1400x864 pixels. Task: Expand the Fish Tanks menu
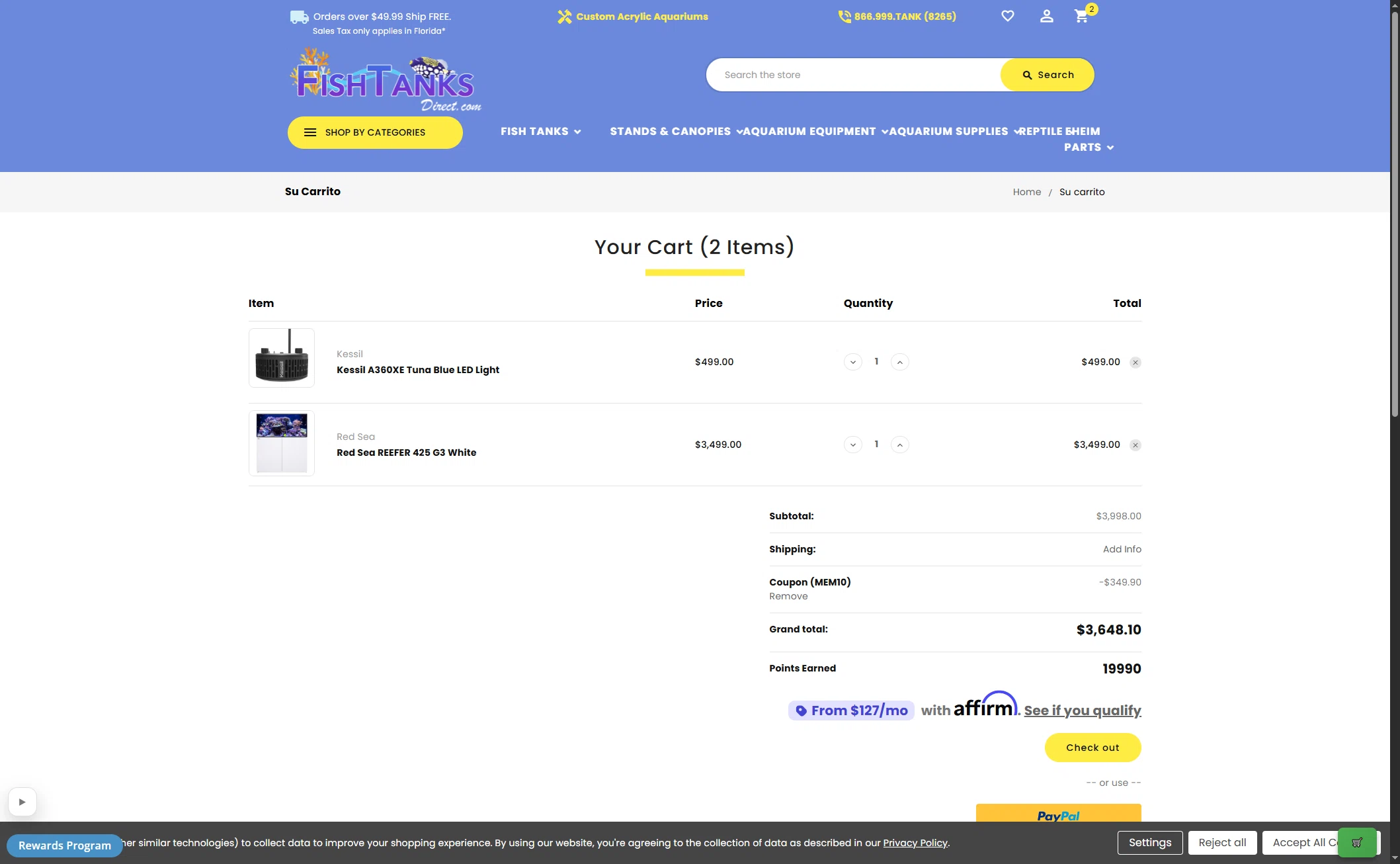(x=540, y=132)
